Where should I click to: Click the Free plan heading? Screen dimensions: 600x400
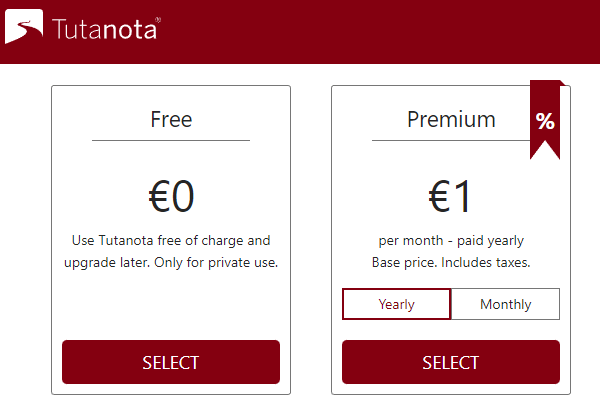point(171,120)
